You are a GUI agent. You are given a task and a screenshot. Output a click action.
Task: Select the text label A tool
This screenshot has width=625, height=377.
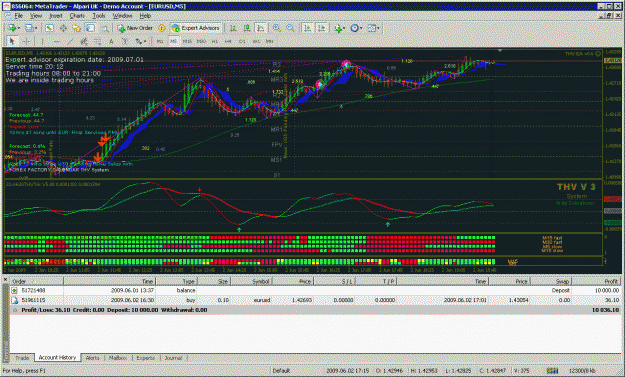[x=111, y=41]
